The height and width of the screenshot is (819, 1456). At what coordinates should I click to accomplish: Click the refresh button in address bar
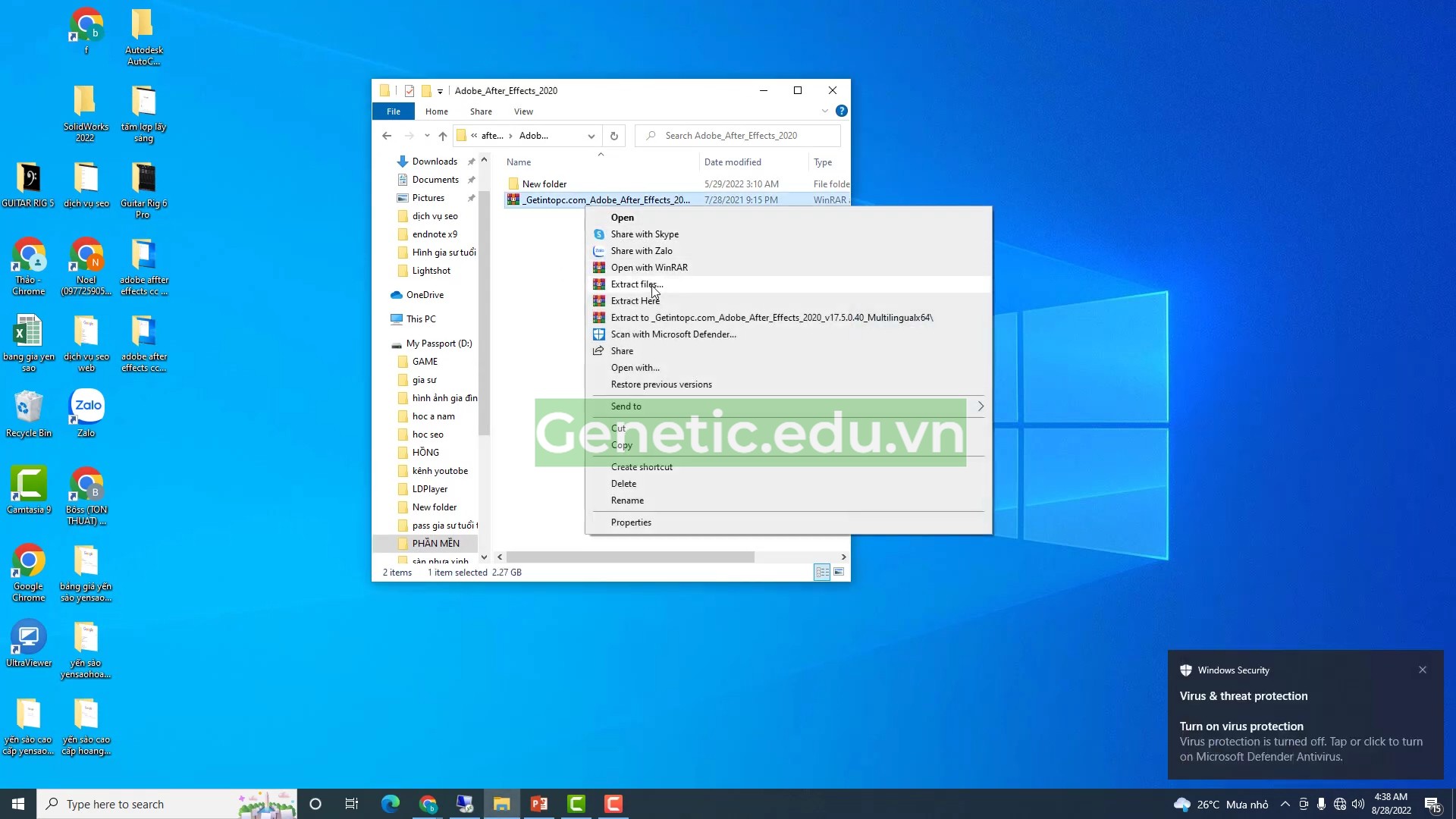614,136
